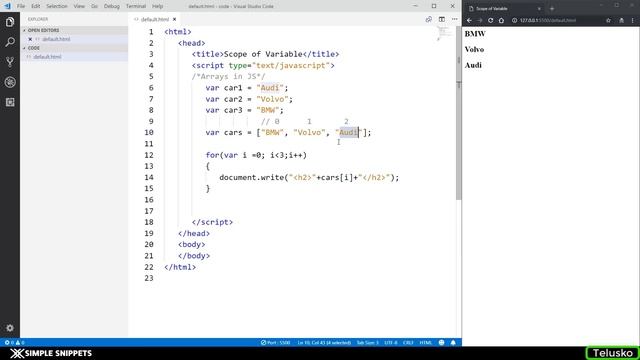Select default.html in Open Editors
Image resolution: width=640 pixels, height=360 pixels.
74,39
